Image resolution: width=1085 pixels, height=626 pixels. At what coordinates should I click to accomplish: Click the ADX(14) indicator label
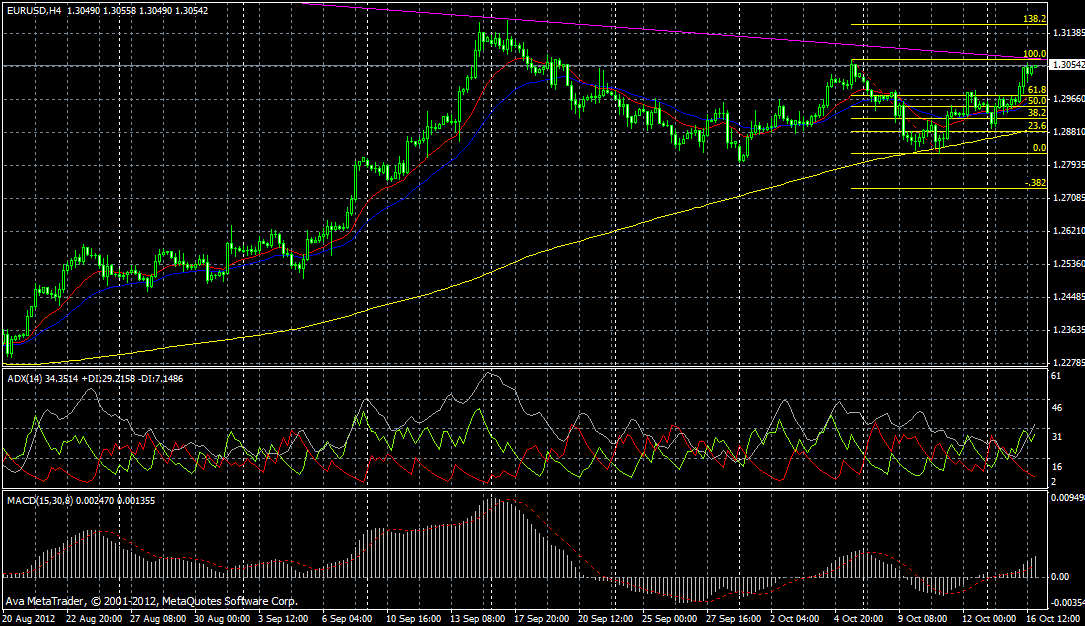pyautogui.click(x=26, y=378)
